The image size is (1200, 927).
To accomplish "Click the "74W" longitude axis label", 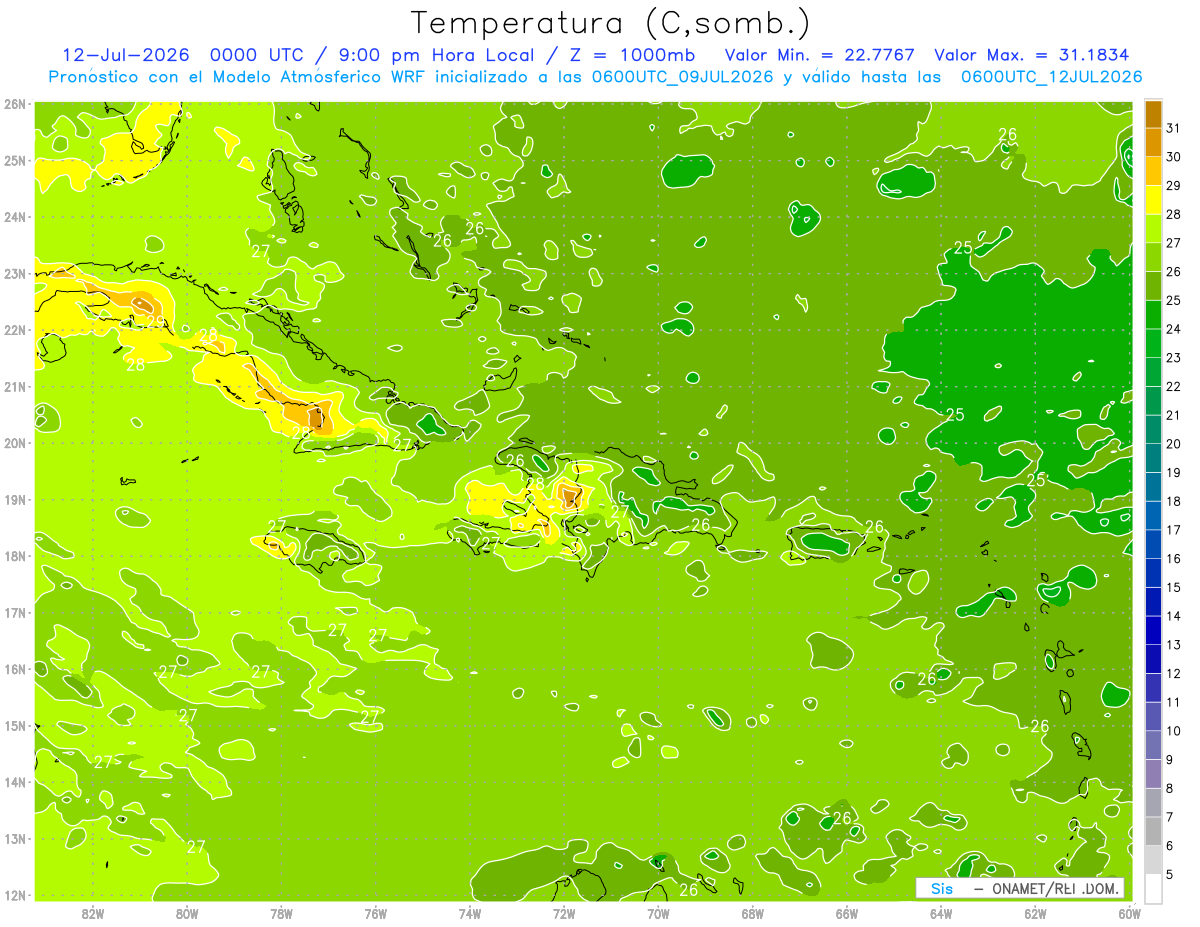I will pyautogui.click(x=470, y=913).
